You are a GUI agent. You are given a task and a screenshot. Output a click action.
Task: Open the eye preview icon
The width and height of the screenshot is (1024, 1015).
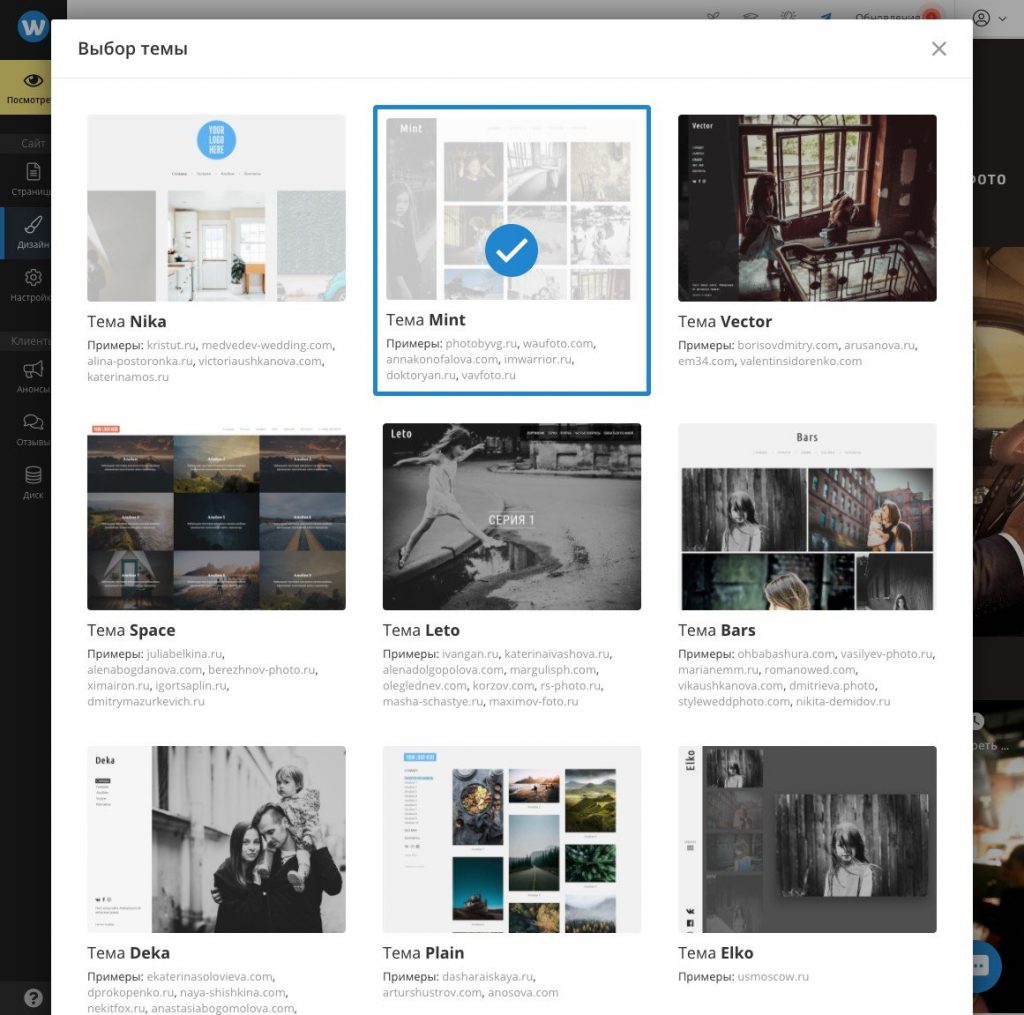point(33,81)
